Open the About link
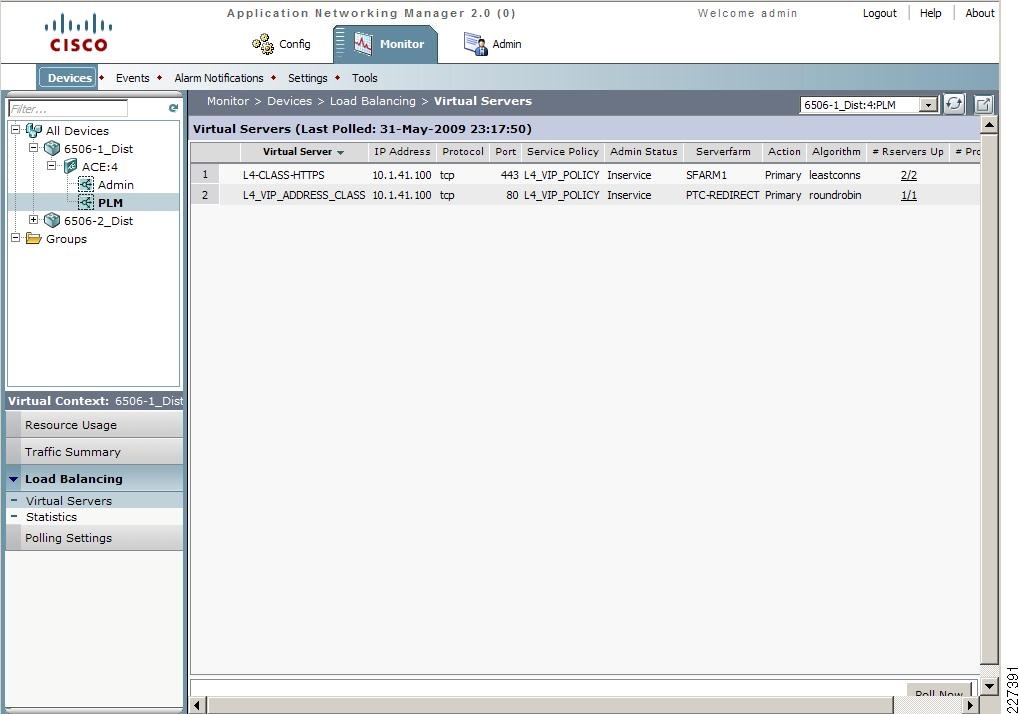This screenshot has width=1019, height=714. (979, 13)
